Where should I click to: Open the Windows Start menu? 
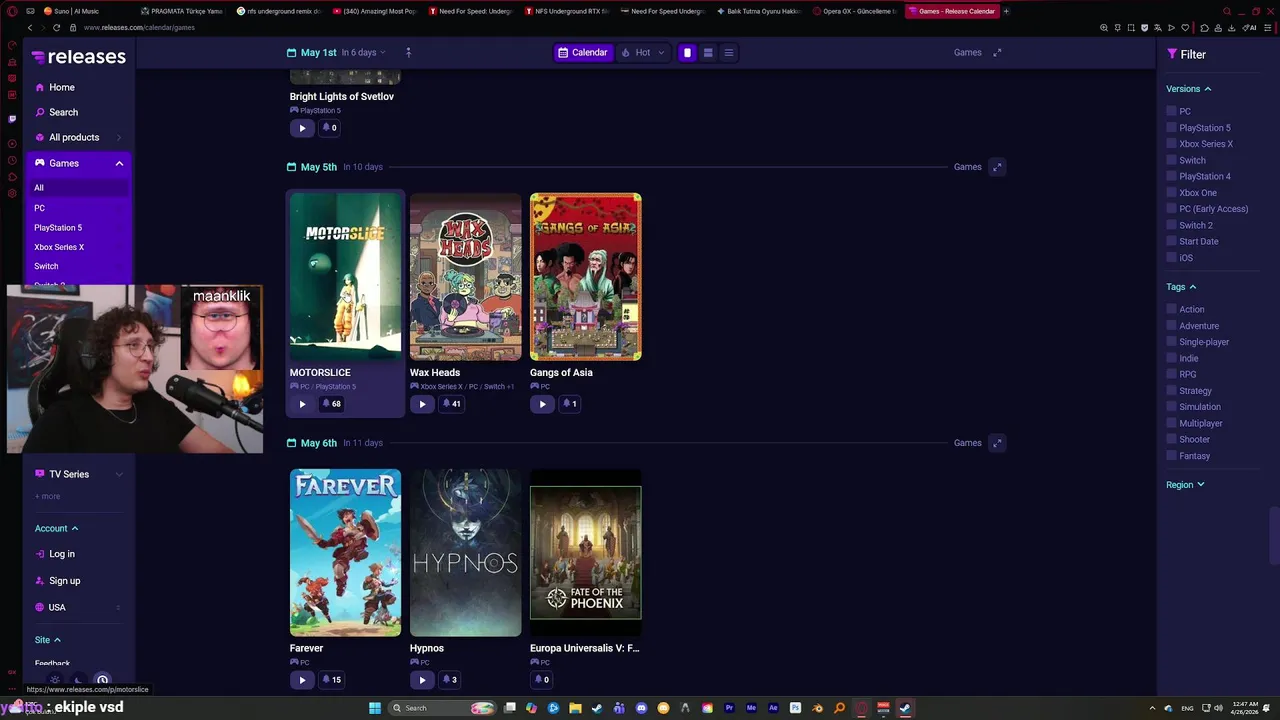click(x=375, y=708)
